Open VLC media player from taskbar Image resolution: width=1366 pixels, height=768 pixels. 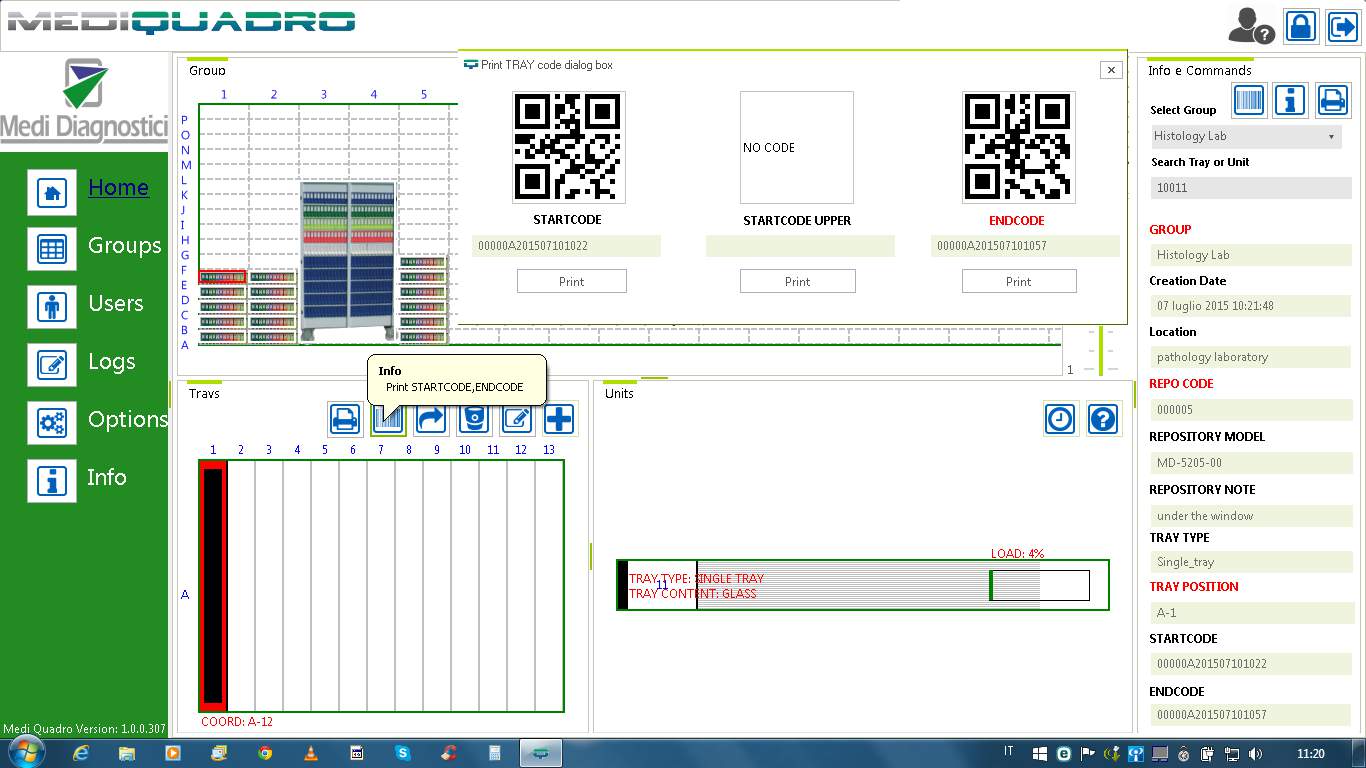310,753
